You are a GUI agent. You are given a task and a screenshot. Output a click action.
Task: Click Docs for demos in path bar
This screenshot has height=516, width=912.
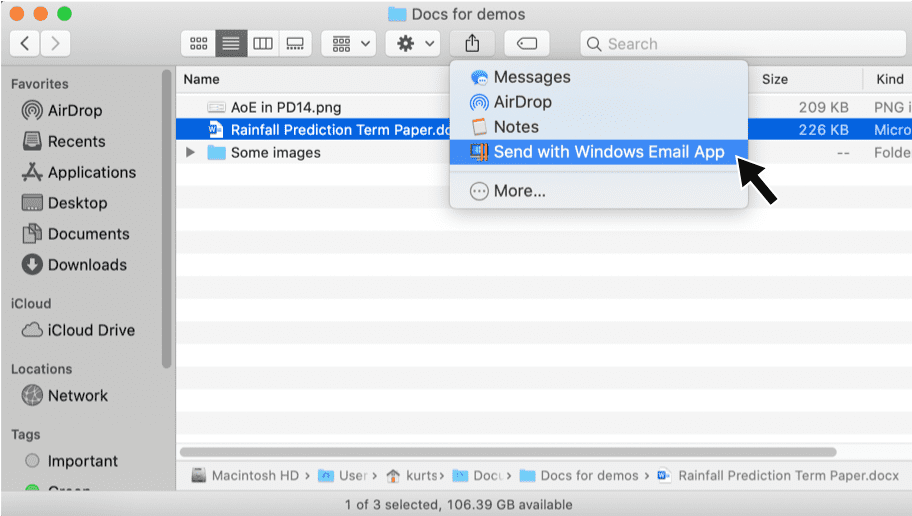[x=578, y=476]
